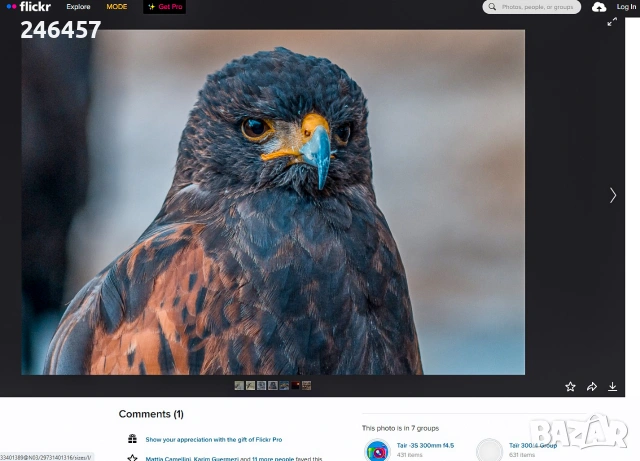Open 'Show your appreciation with the gift of Flickr Pro'
This screenshot has width=640, height=461.
(214, 440)
